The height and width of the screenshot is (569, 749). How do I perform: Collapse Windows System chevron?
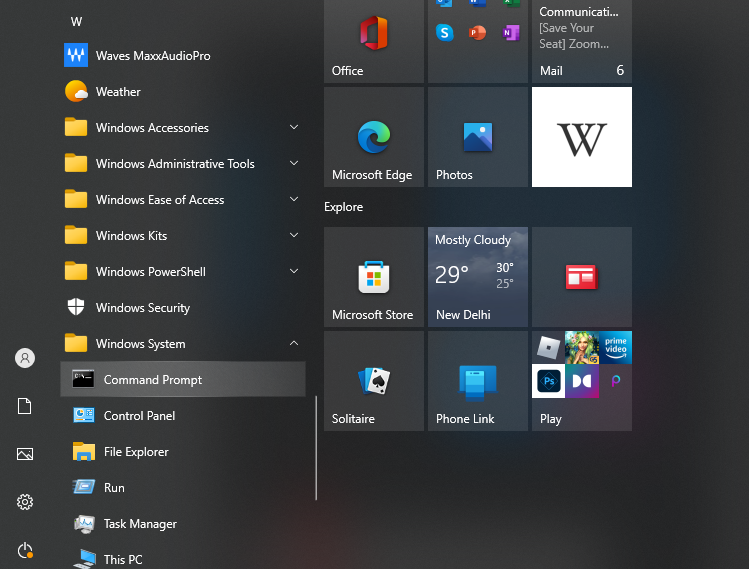294,343
